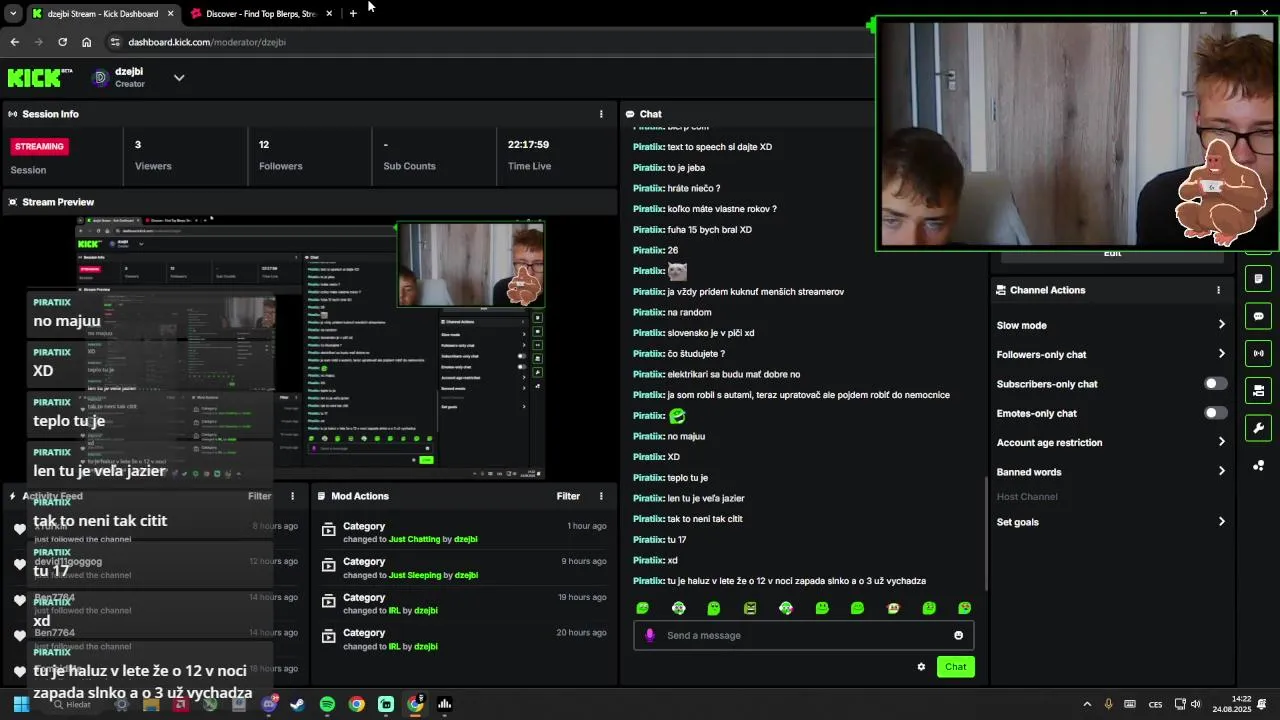The width and height of the screenshot is (1280, 720).
Task: Open the volume control in system tray
Action: click(x=1196, y=704)
